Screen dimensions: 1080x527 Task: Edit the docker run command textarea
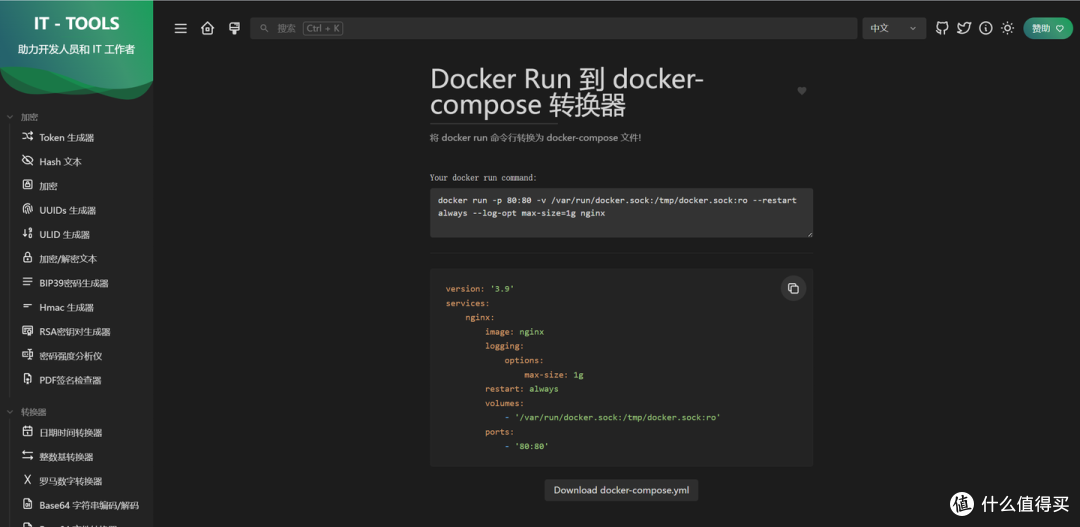(621, 213)
